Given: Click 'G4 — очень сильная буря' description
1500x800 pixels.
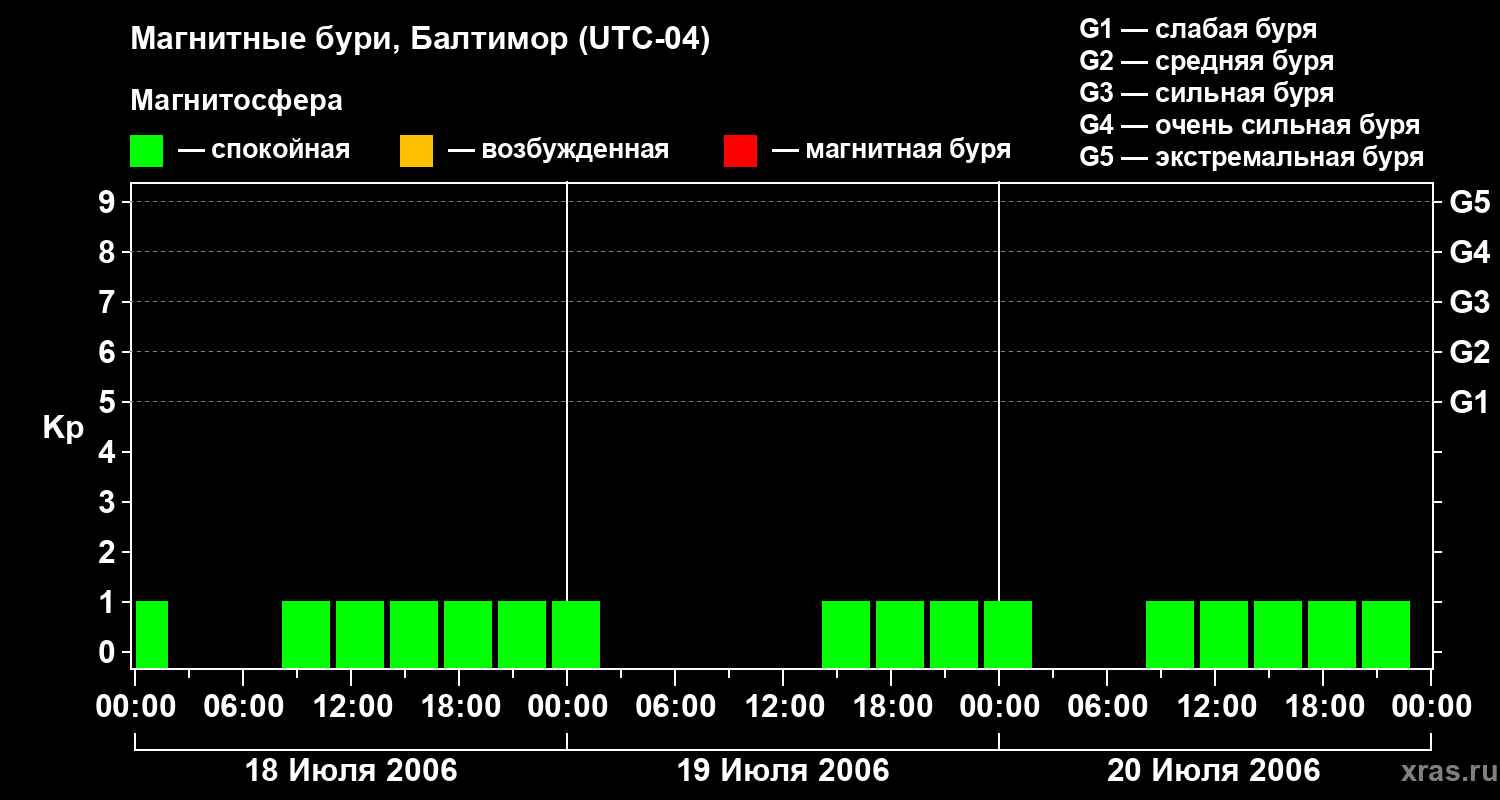Looking at the screenshot, I should (1250, 125).
